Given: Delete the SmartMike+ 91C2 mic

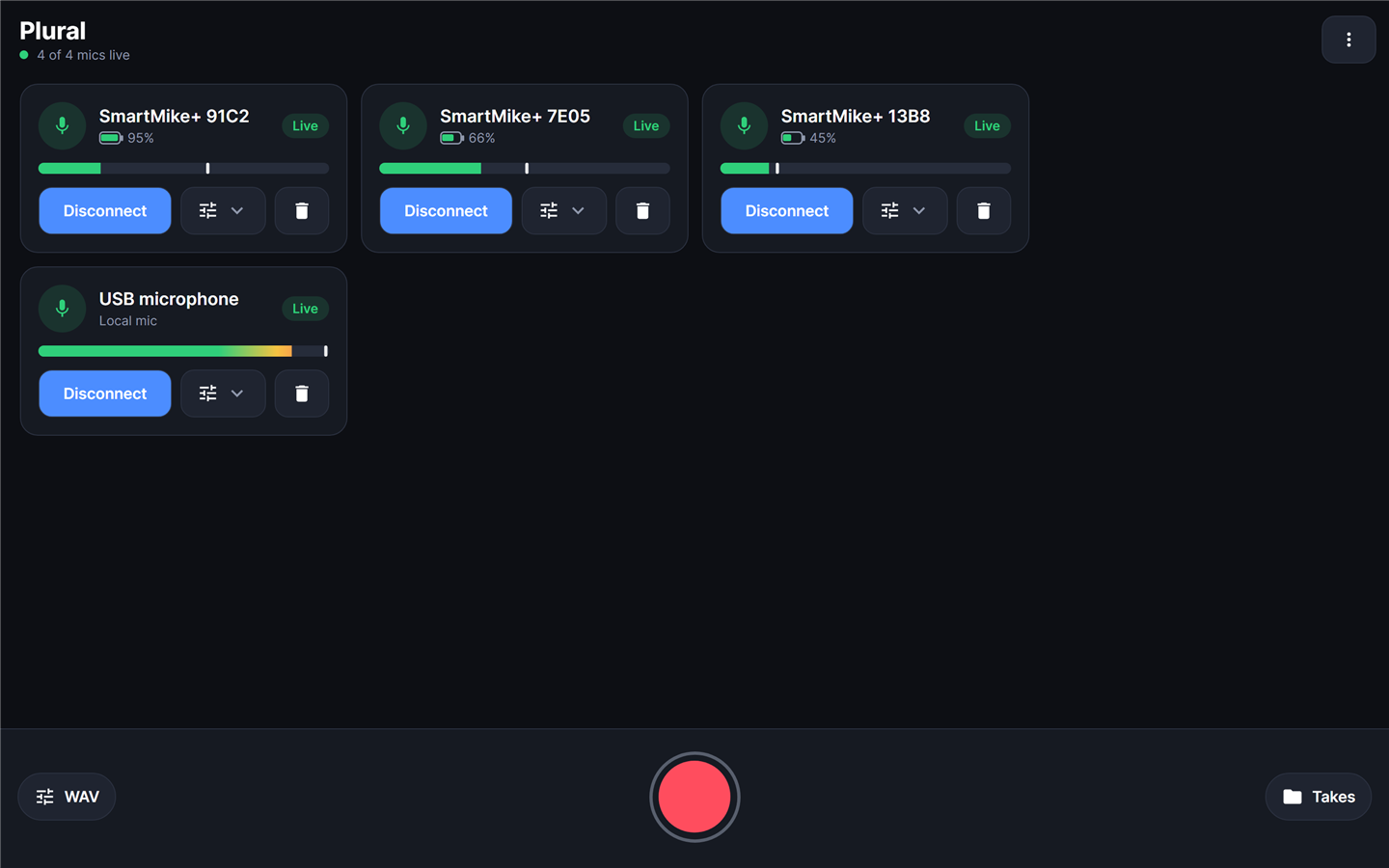Looking at the screenshot, I should (302, 210).
